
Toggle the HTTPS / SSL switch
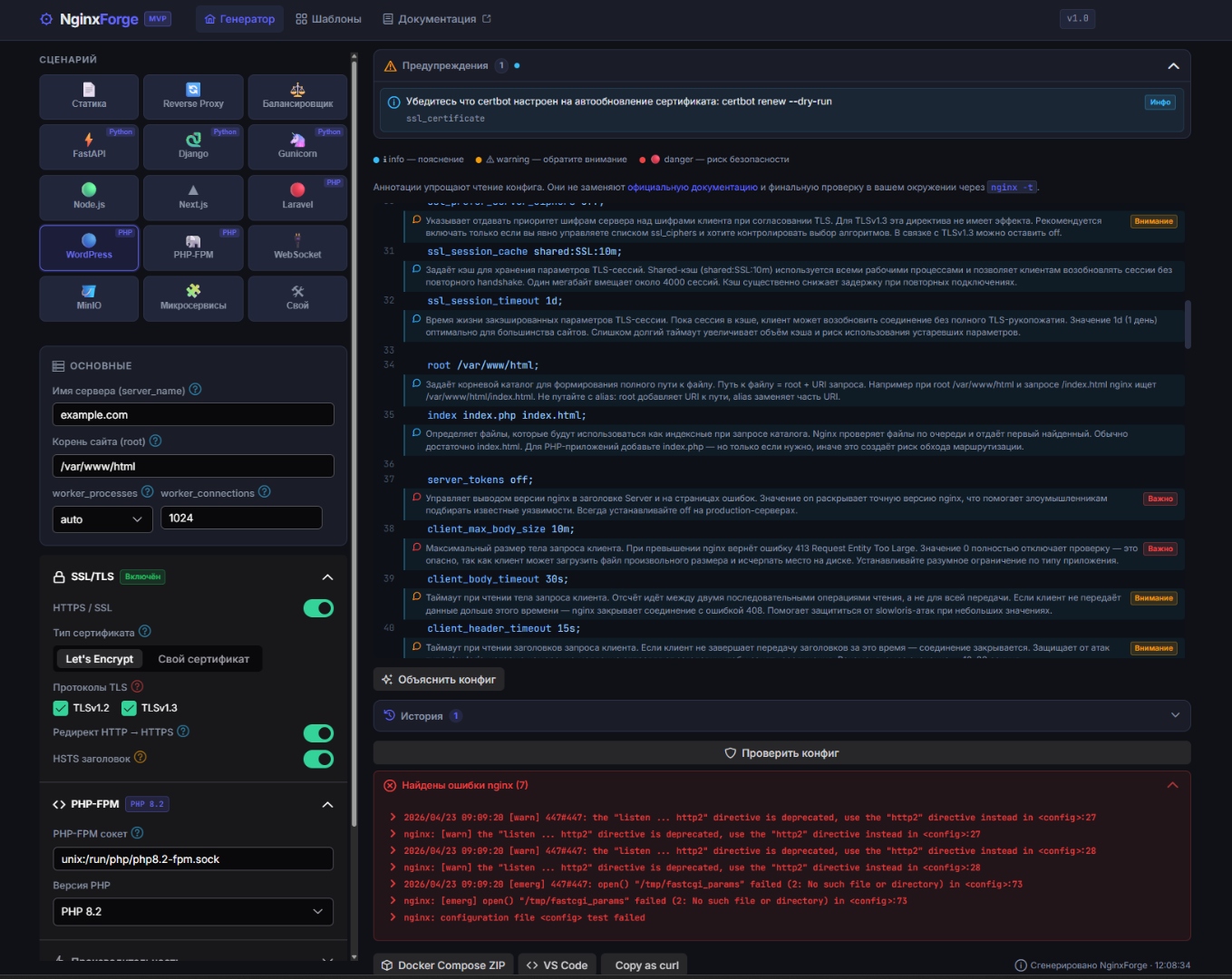click(x=318, y=608)
